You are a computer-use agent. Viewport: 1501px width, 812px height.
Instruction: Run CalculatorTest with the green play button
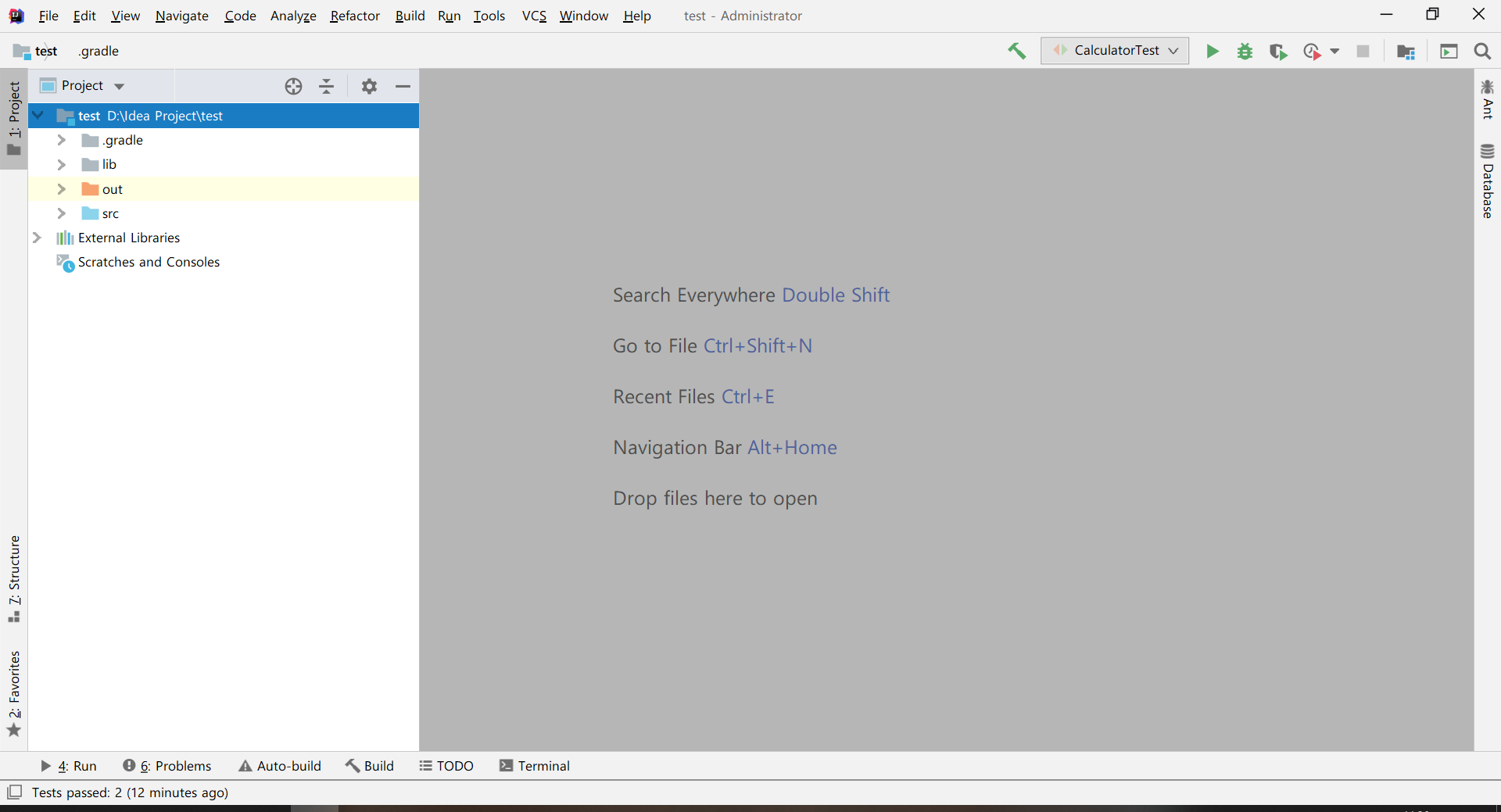click(x=1212, y=51)
